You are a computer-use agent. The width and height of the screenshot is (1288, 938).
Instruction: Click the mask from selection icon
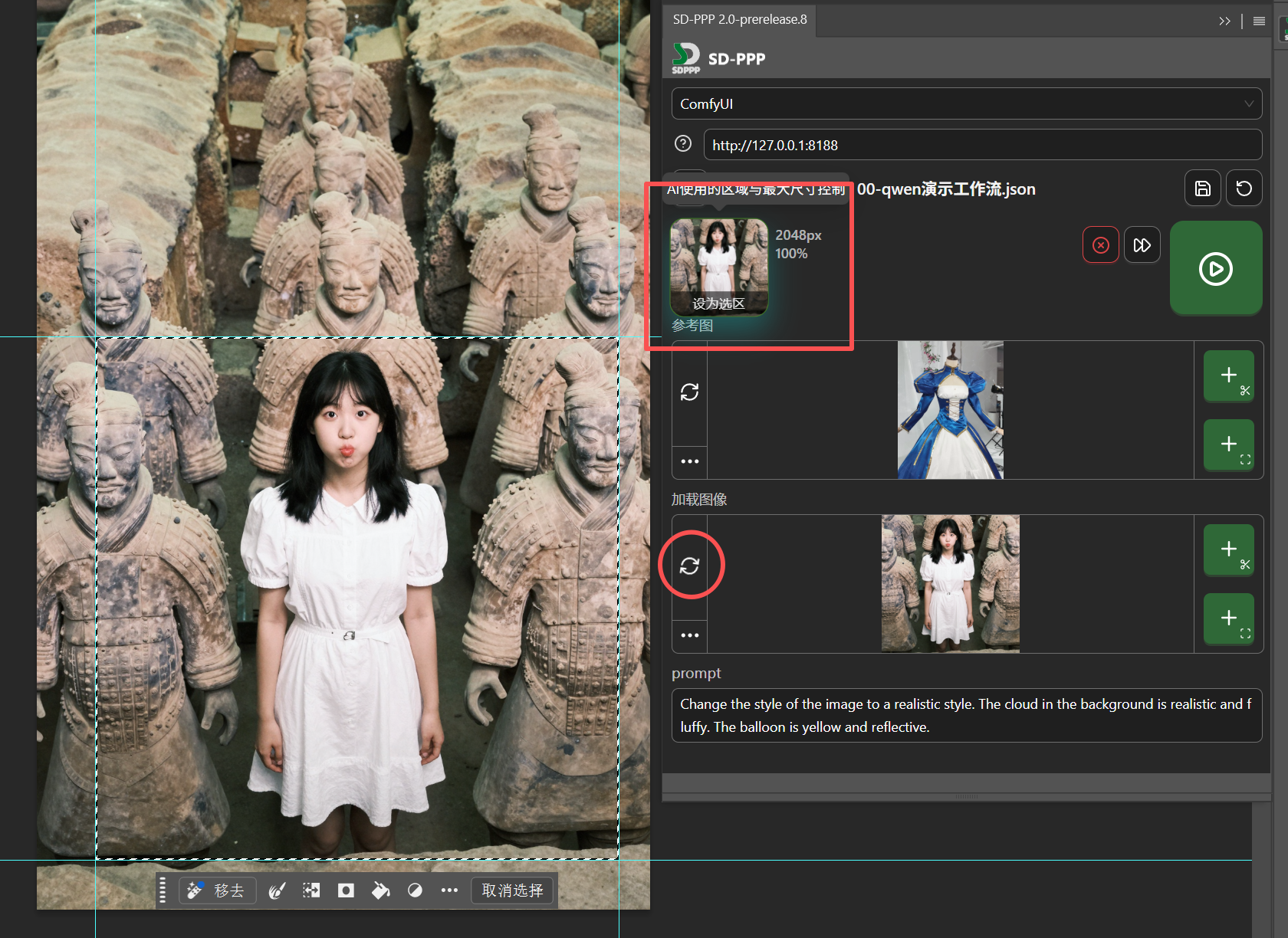tap(346, 890)
